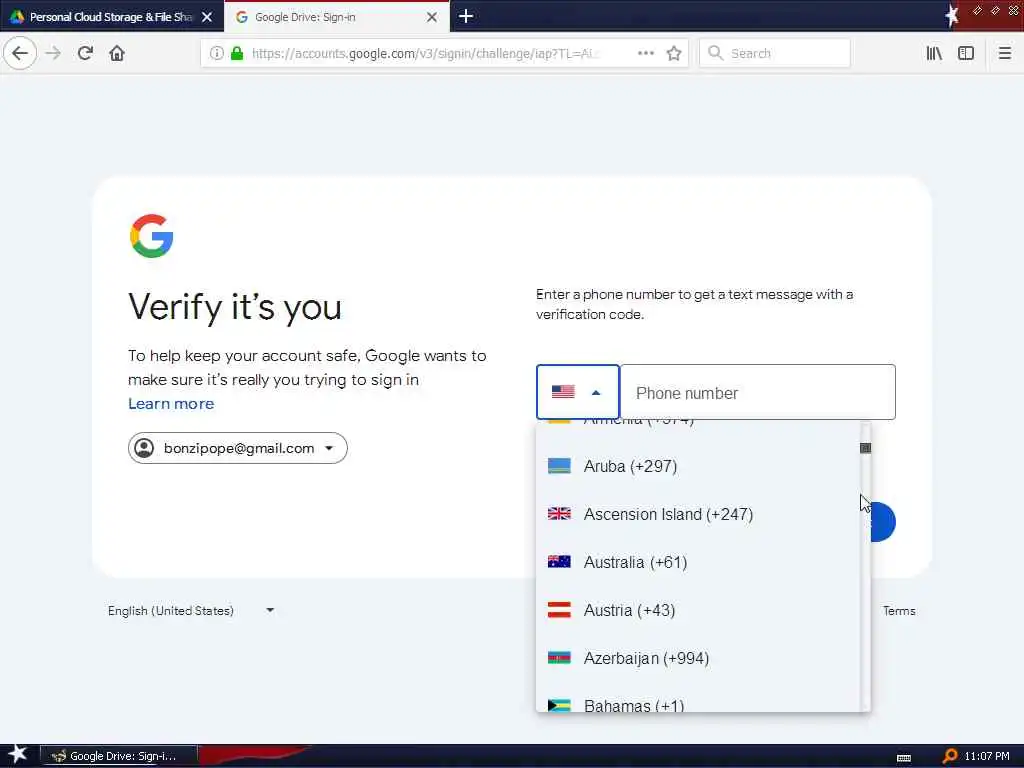Show site information via the info icon
Screen dimensions: 1024x768
coord(216,53)
